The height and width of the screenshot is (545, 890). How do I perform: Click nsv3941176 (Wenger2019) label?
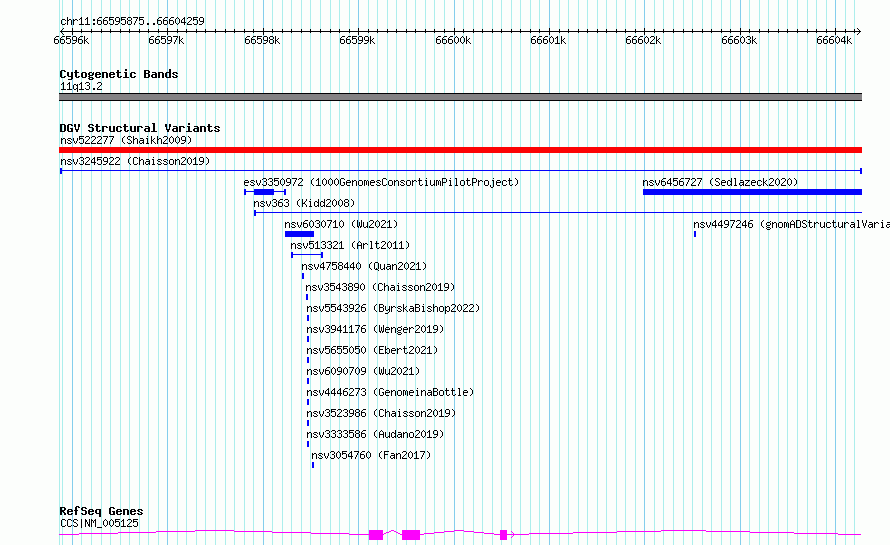(x=375, y=329)
